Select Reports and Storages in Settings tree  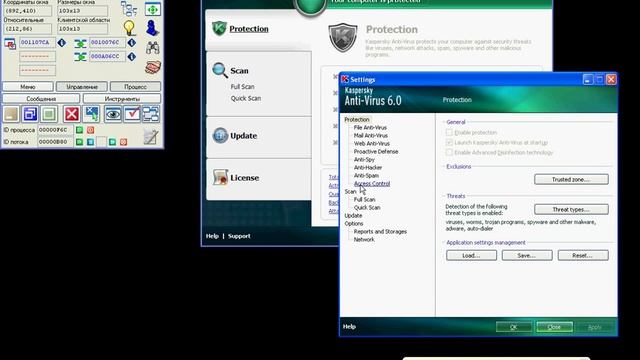380,231
